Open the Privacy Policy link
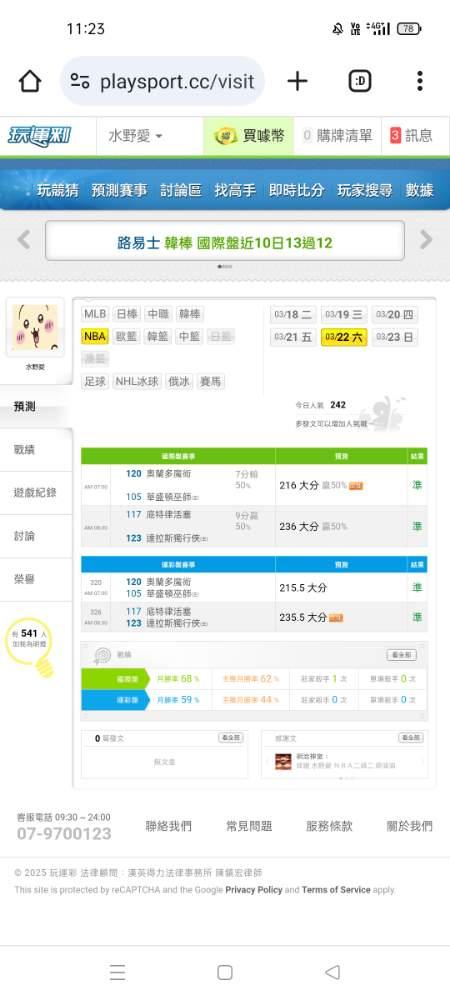The image size is (450, 1000). click(254, 890)
